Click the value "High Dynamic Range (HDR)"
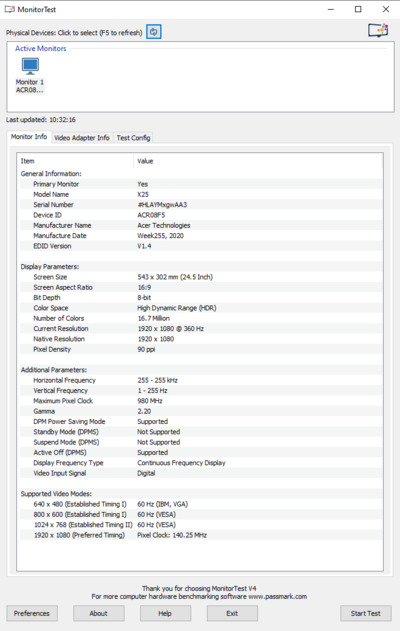This screenshot has width=400, height=631. 177,308
